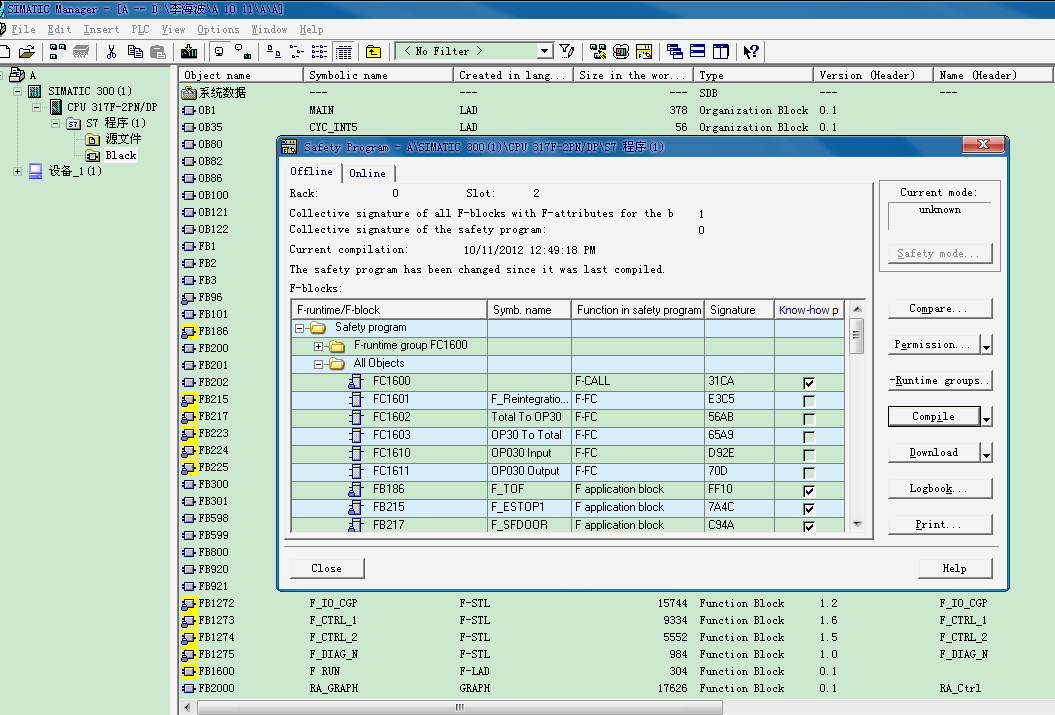Click the Download to PLC icon
Viewport: 1055px width, 715px height.
point(189,51)
